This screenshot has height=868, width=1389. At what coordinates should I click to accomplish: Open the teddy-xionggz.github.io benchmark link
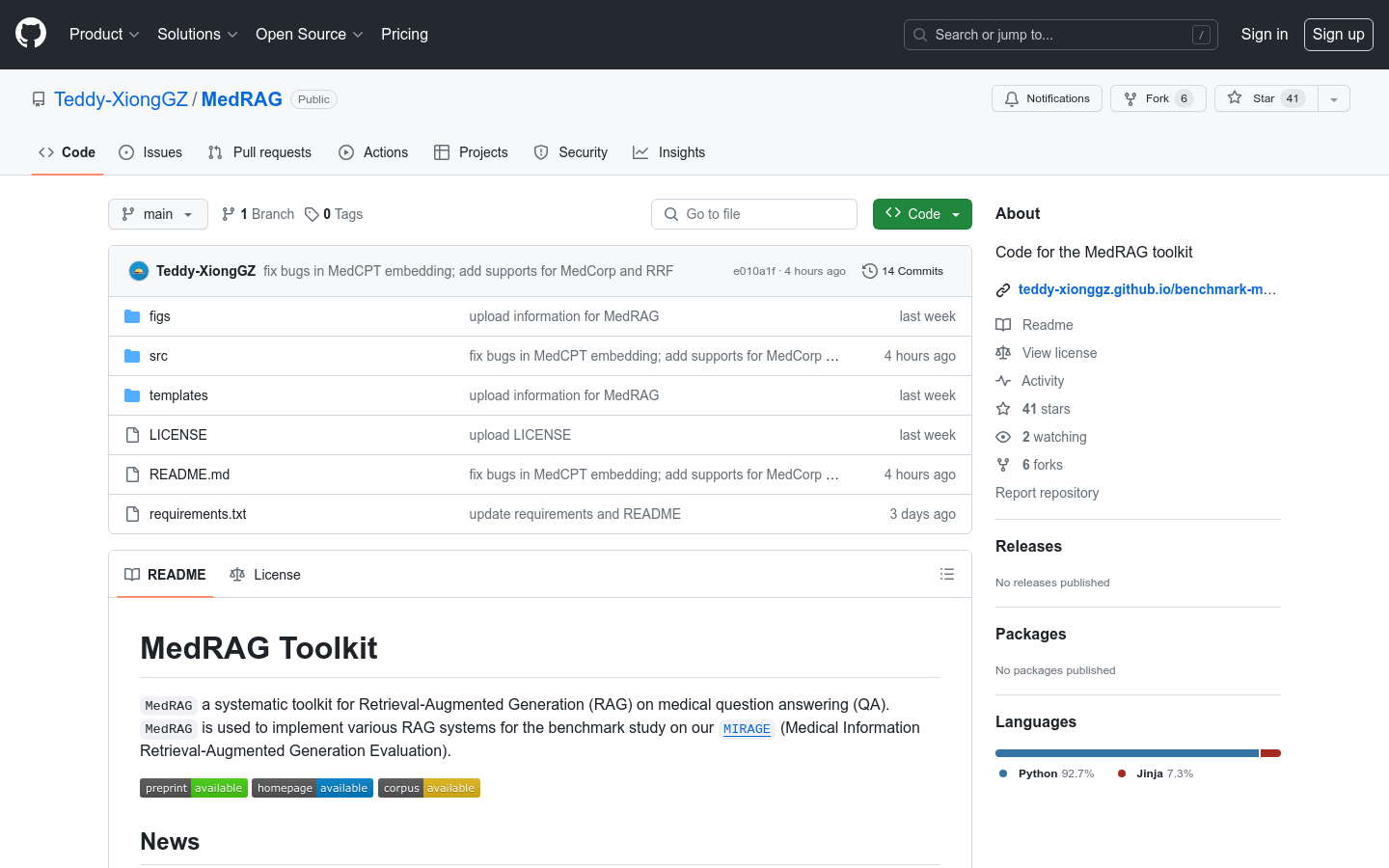1147,289
